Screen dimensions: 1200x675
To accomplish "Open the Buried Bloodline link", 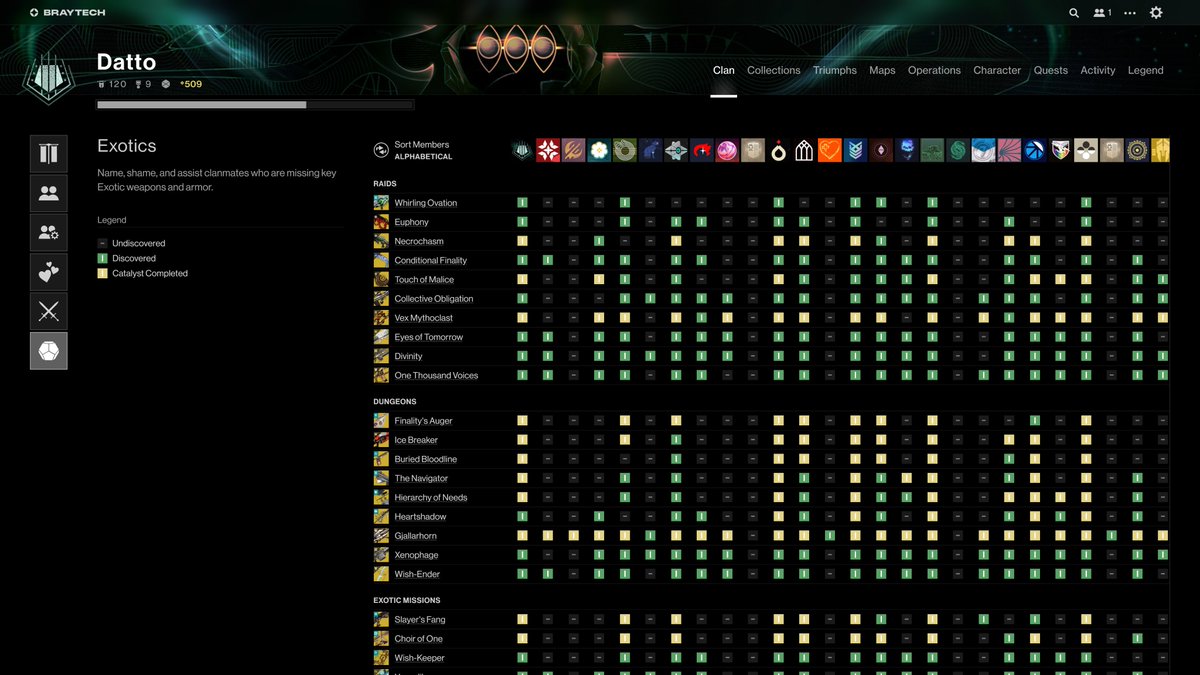I will coord(426,459).
